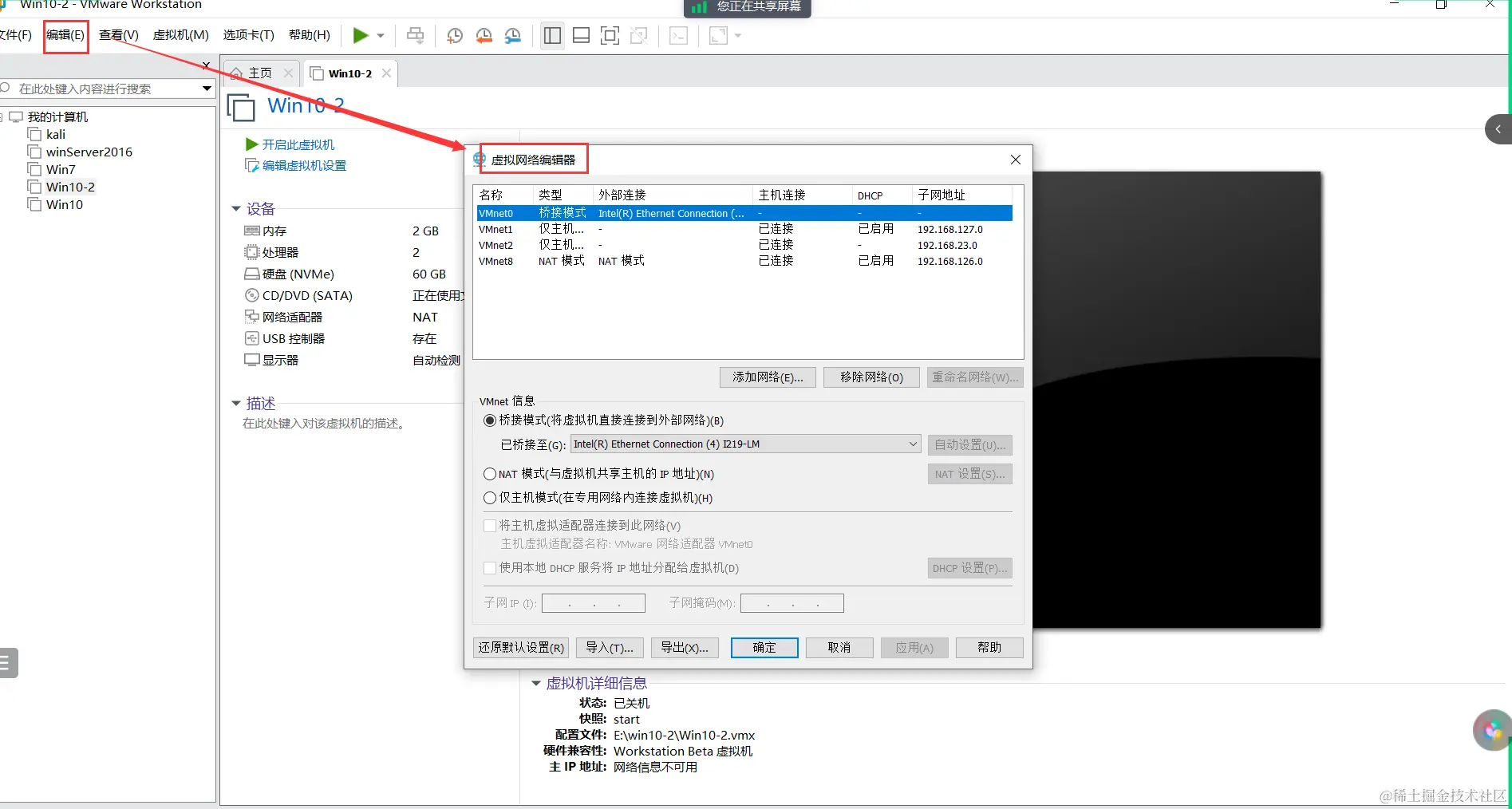Open the snapshot manager clock-wrench toolbar icon
The height and width of the screenshot is (809, 1512).
pos(513,35)
